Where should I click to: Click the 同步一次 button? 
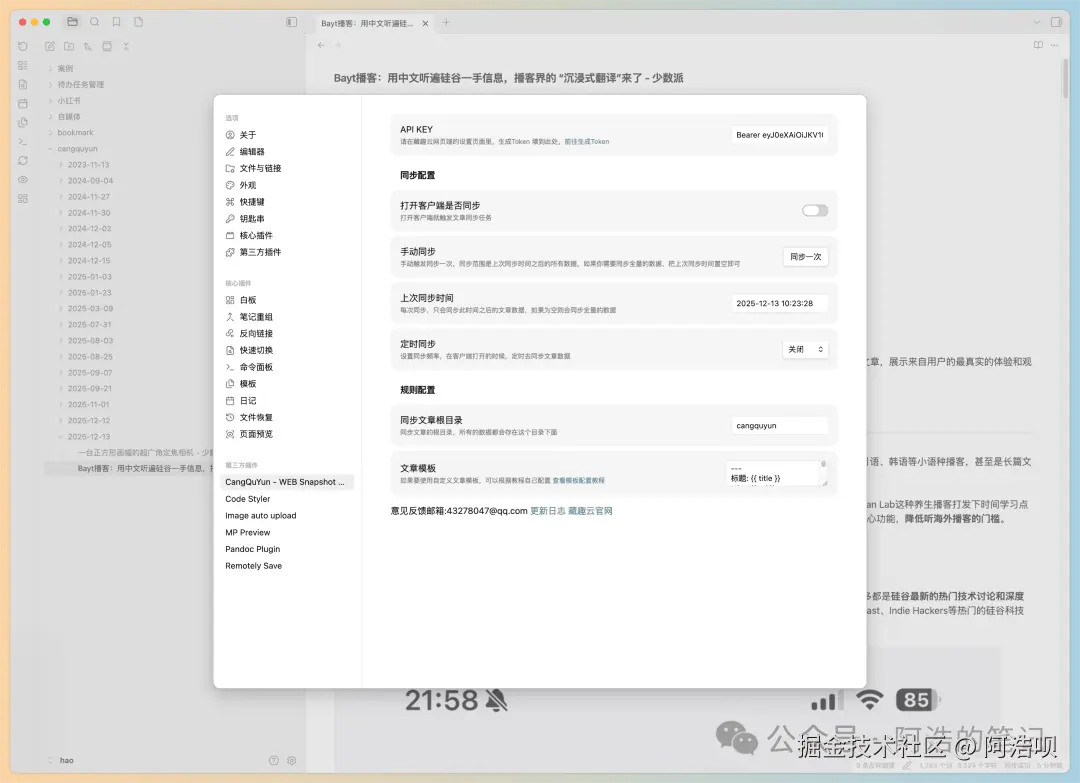[805, 257]
